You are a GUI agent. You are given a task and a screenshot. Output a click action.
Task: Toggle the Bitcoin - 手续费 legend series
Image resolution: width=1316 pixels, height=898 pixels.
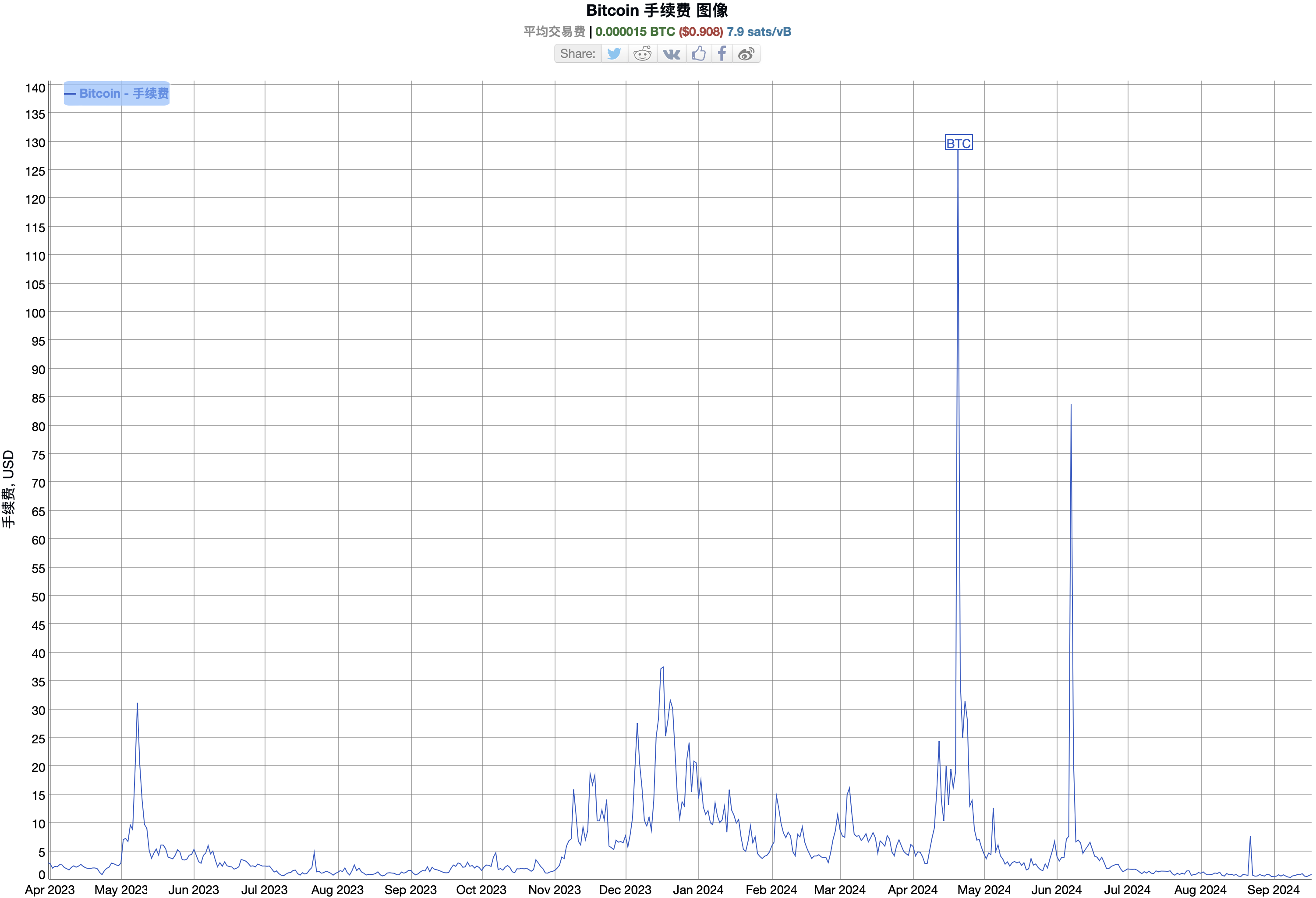click(x=117, y=93)
